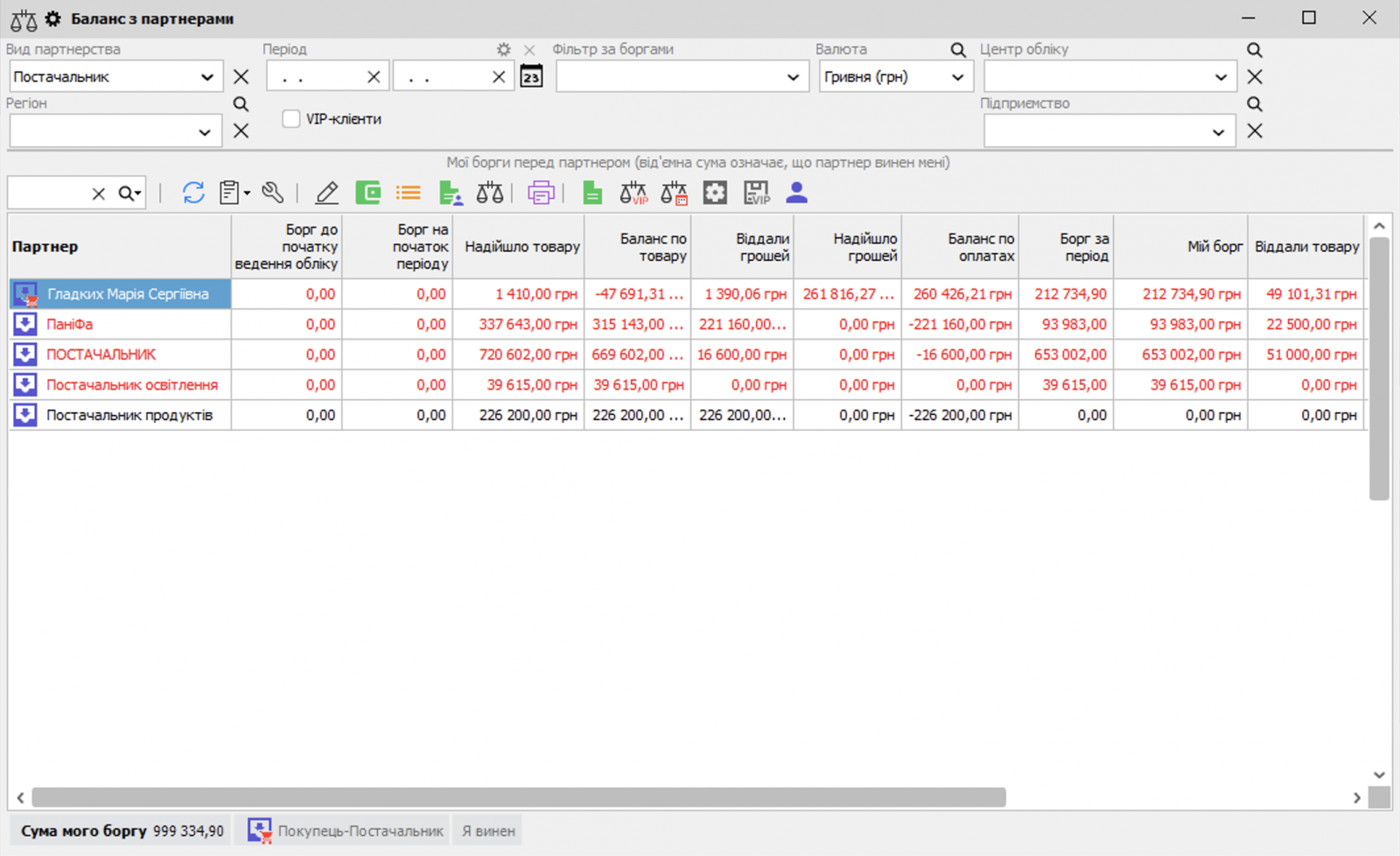Viewport: 1400px width, 856px height.
Task: Open the Валюта currency dropdown
Action: click(956, 76)
